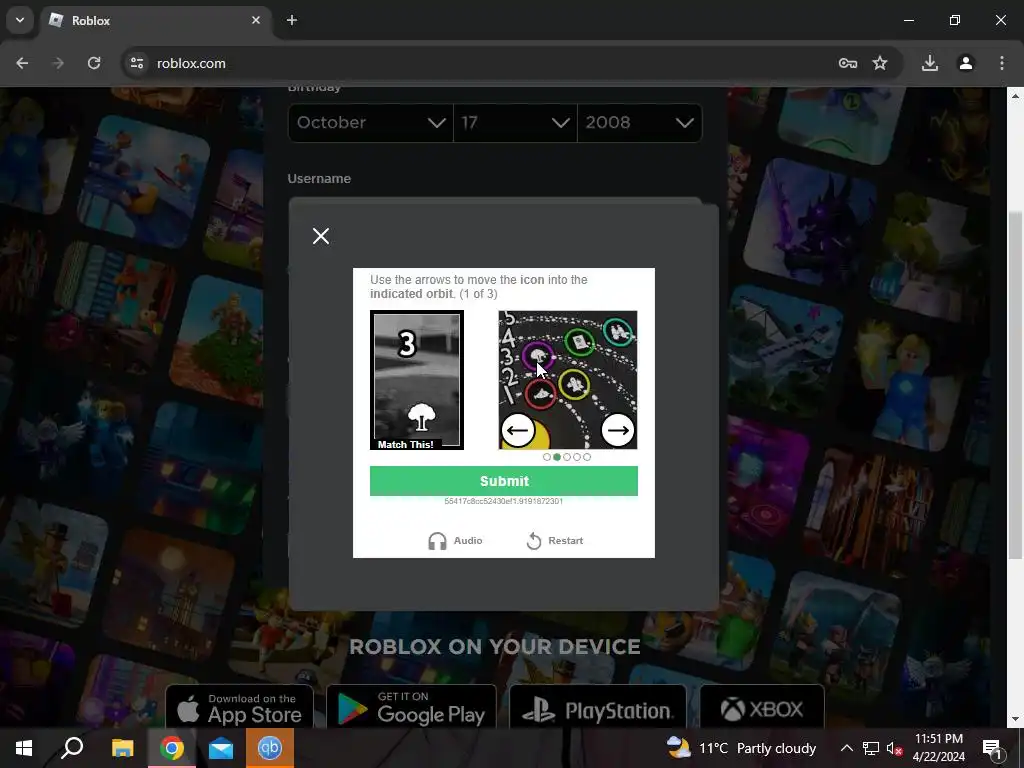This screenshot has width=1024, height=768.
Task: Click the Match This reference image
Action: point(417,380)
